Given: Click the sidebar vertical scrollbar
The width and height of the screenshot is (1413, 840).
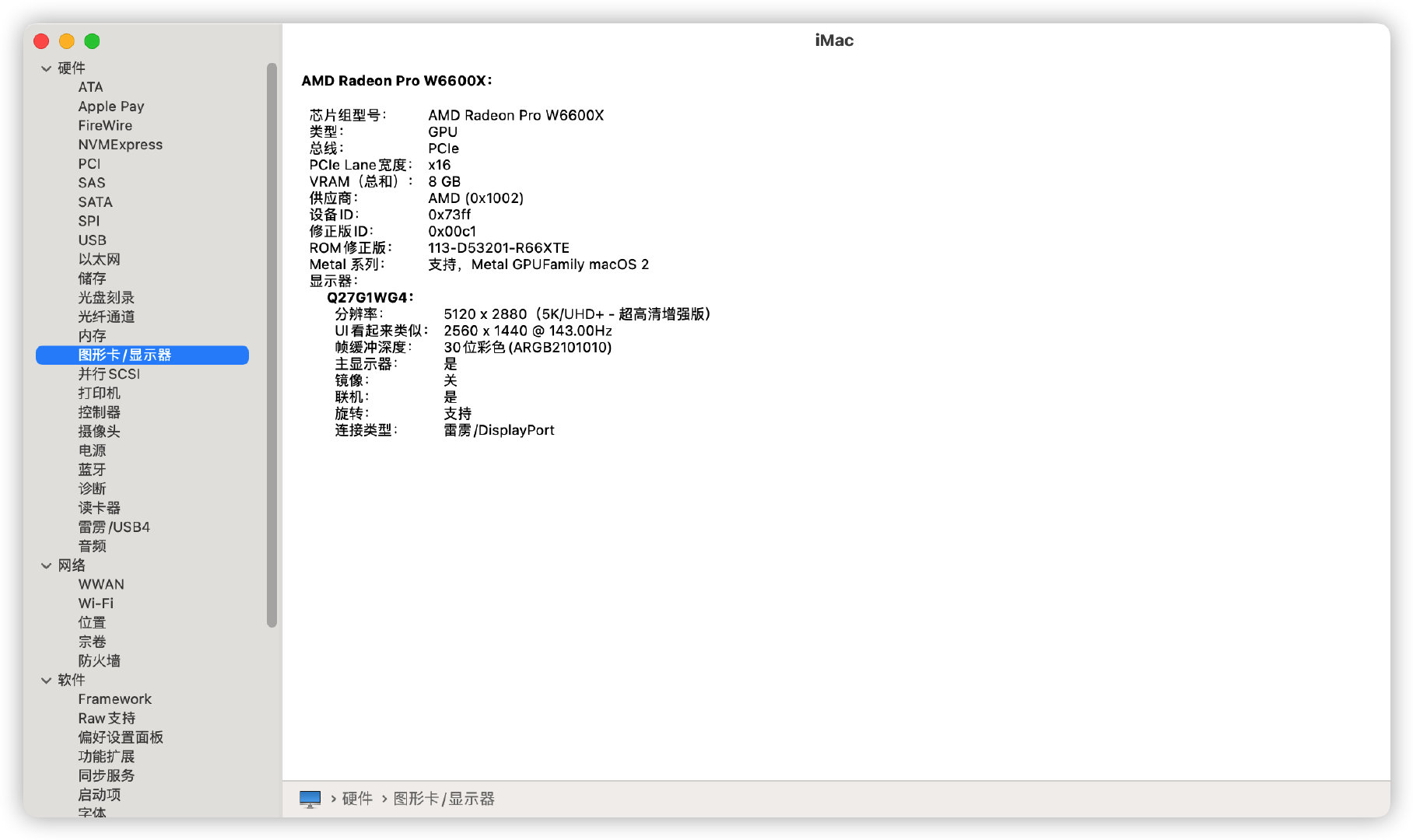Looking at the screenshot, I should pos(272,345).
